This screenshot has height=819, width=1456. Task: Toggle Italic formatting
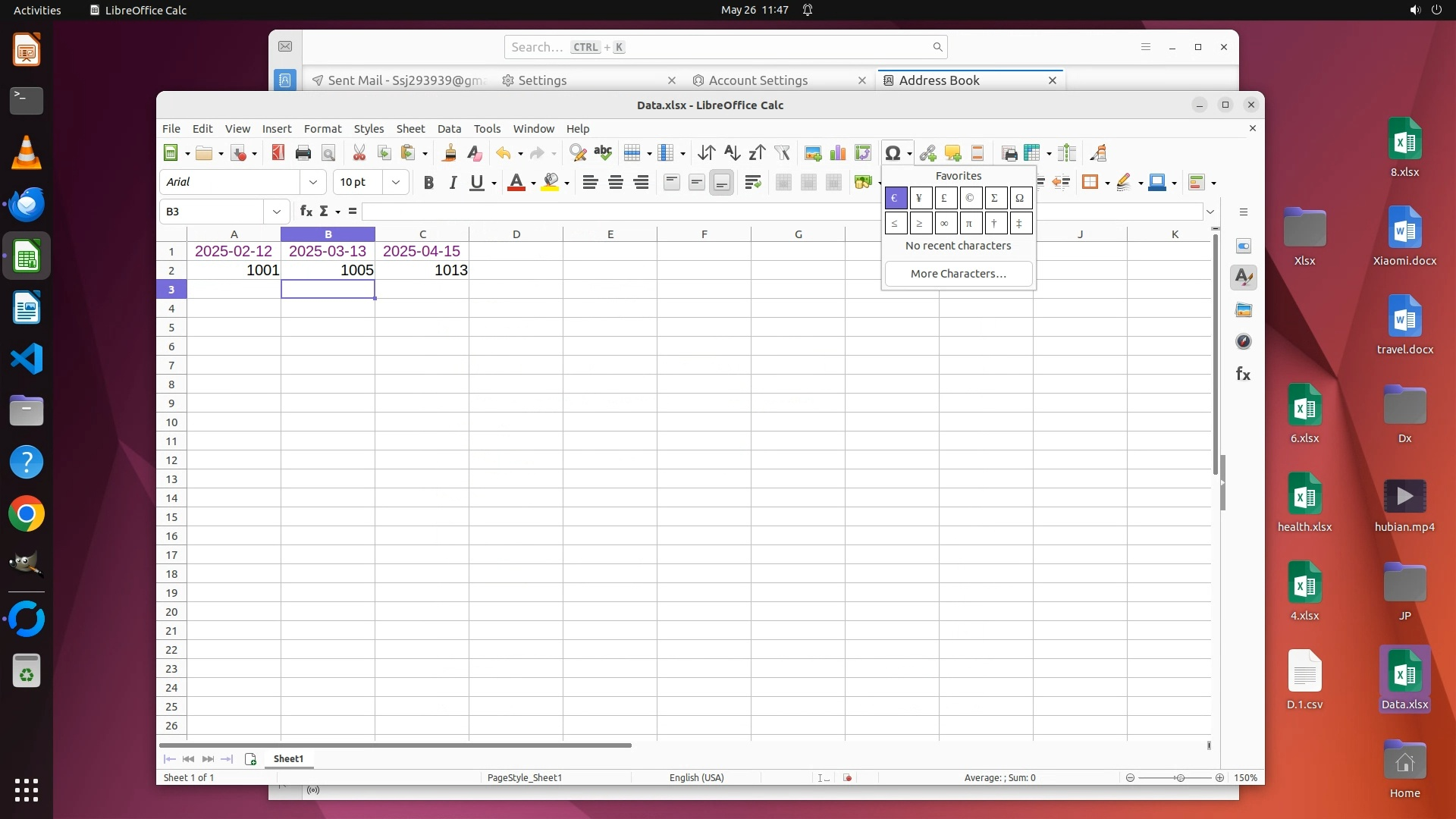(453, 183)
